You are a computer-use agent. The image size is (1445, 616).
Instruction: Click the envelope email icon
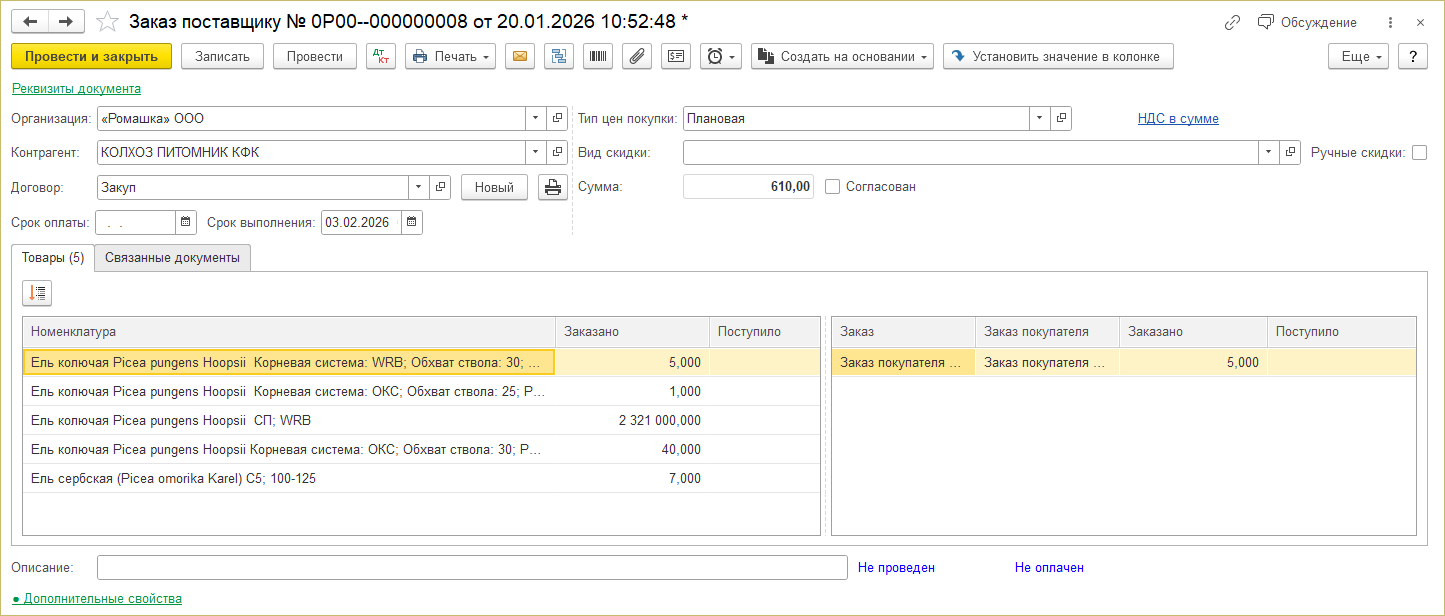click(519, 57)
